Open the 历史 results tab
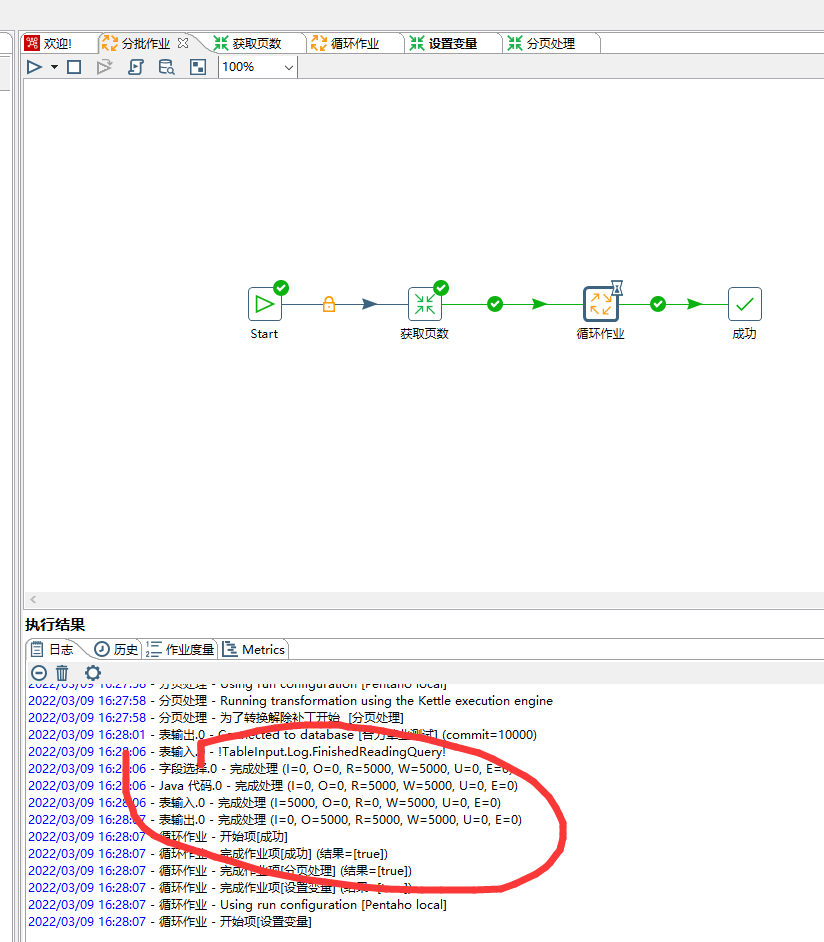The image size is (824, 942). tap(116, 649)
